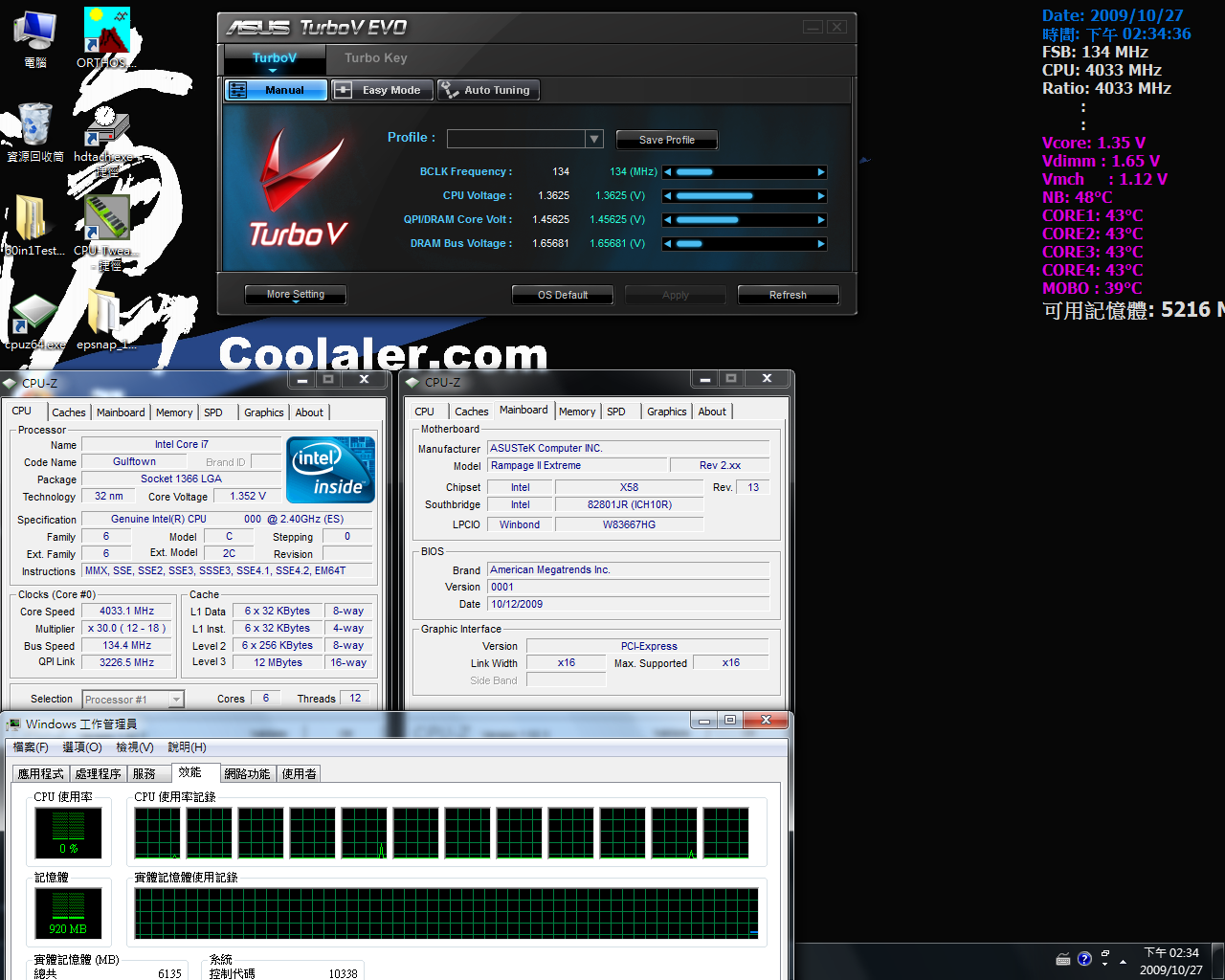1225x980 pixels.
Task: Click the taskbar clock showing 02:34
Action: pyautogui.click(x=1171, y=961)
